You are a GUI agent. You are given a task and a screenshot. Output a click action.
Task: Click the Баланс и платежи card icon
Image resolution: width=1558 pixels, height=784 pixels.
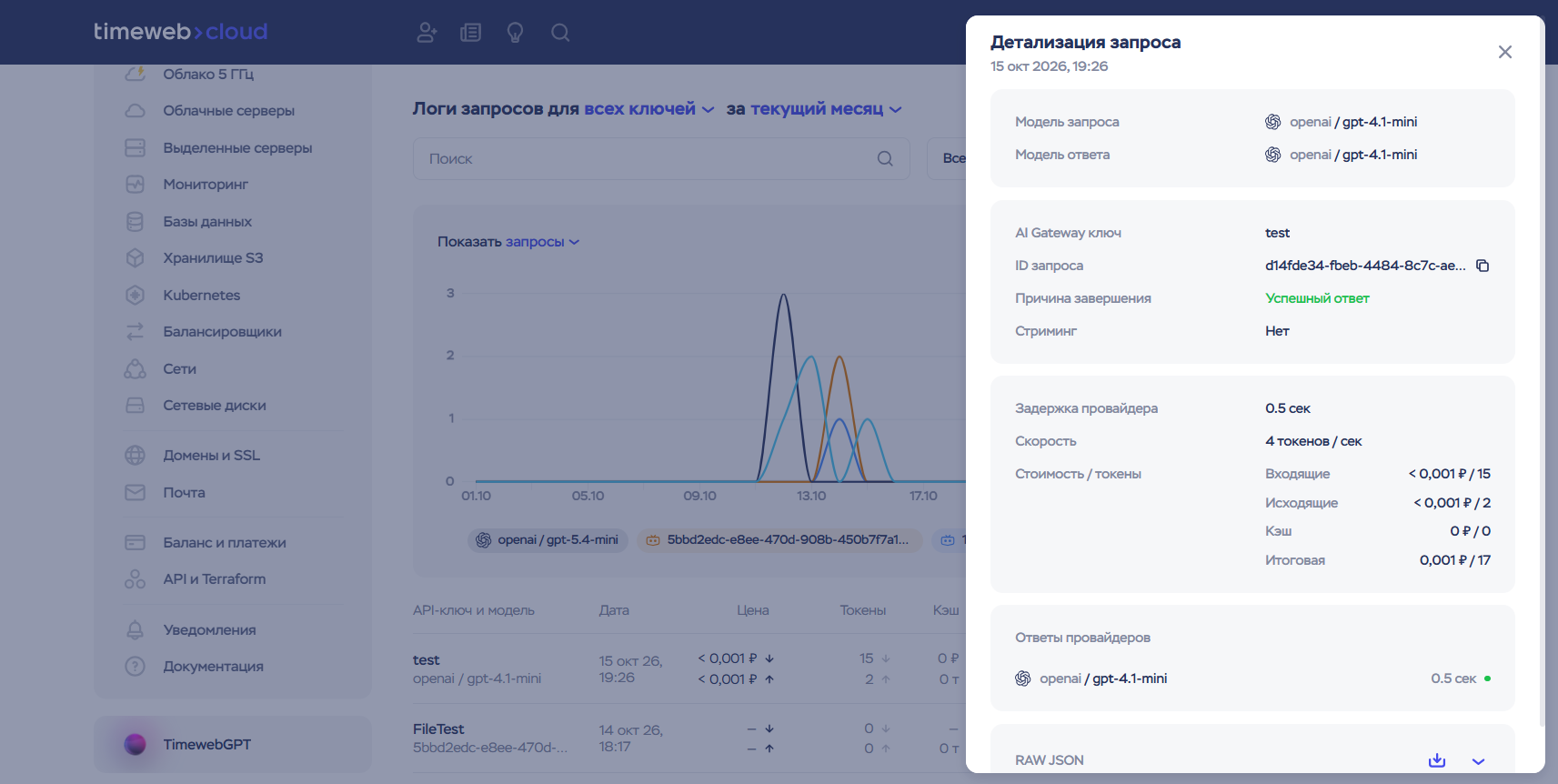[x=135, y=543]
